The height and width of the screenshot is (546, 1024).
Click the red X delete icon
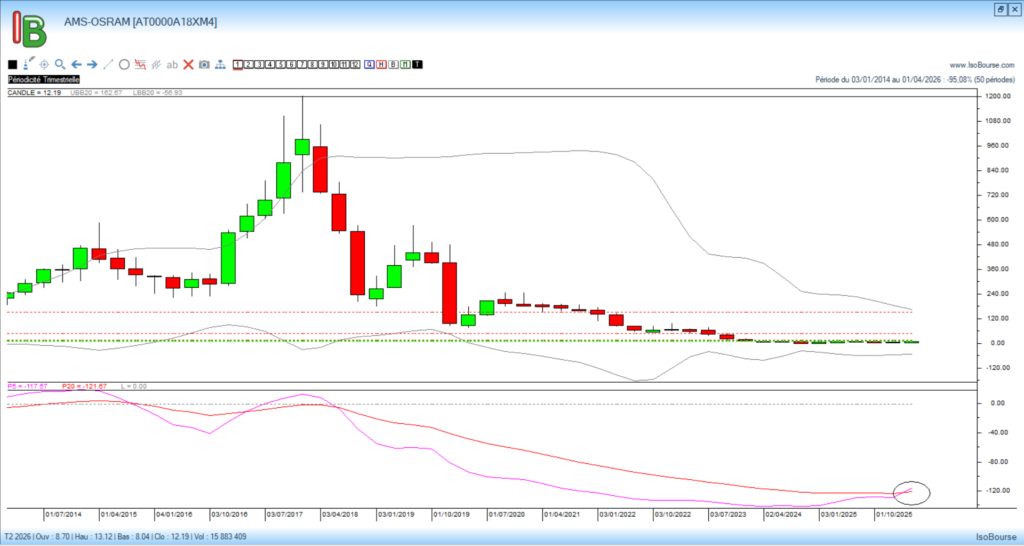pyautogui.click(x=188, y=65)
